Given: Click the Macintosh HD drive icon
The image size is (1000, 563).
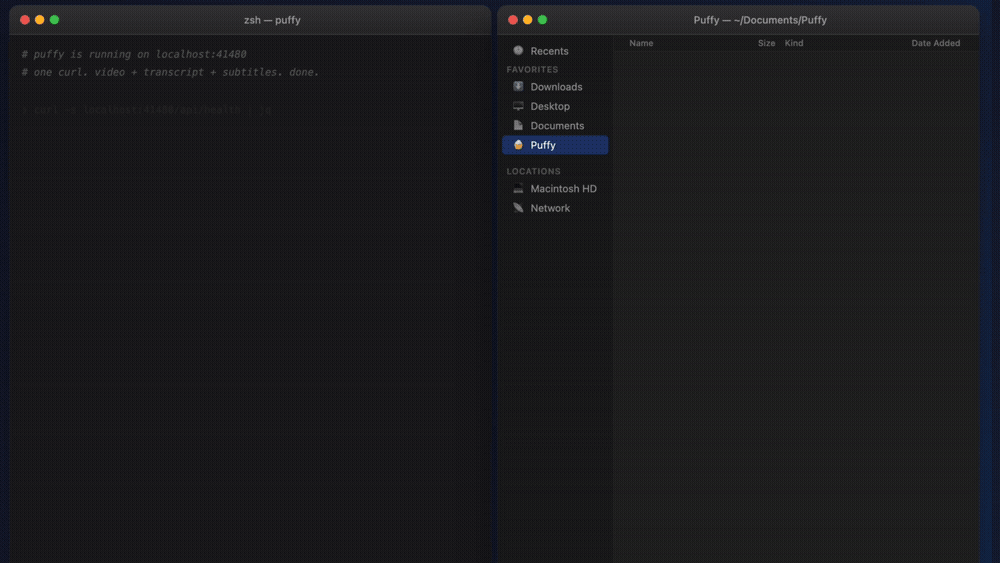Looking at the screenshot, I should click(x=518, y=188).
